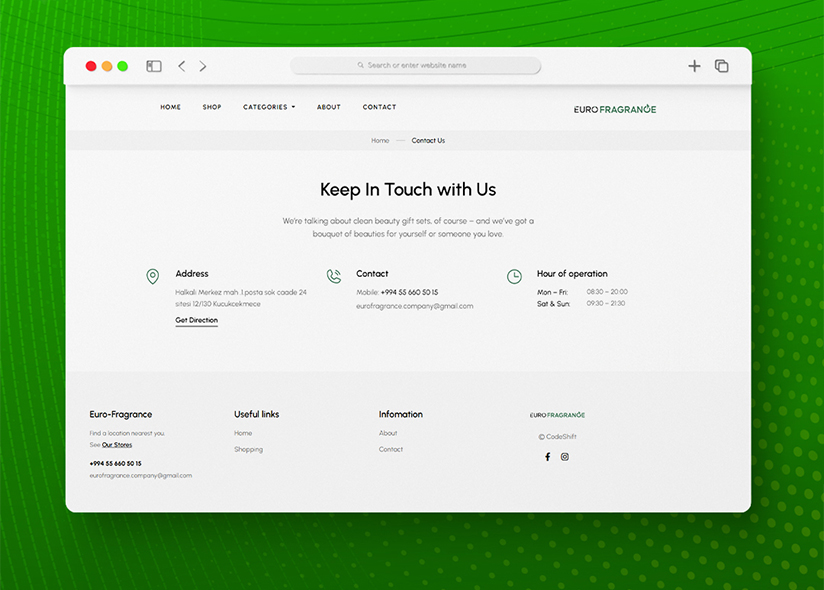
Task: Click the Halkali Merkez mah street address text
Action: (241, 298)
